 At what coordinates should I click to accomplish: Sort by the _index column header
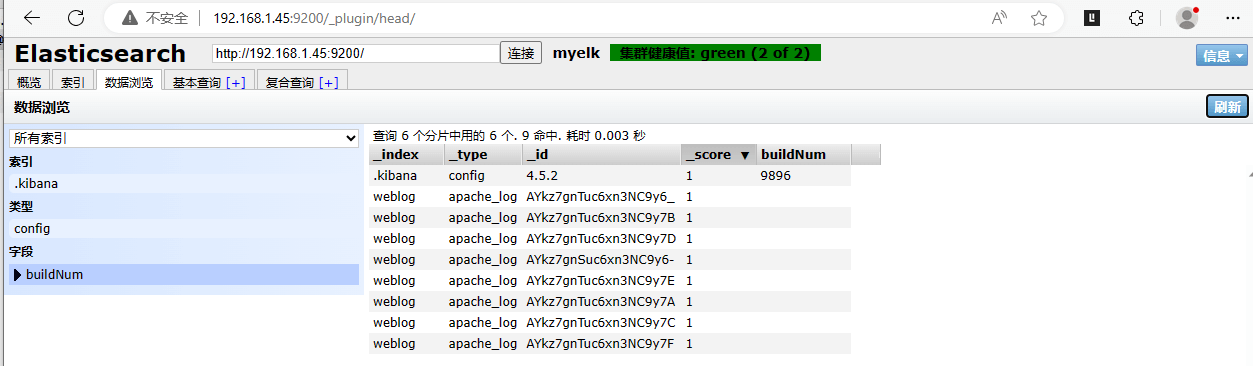[x=406, y=154]
